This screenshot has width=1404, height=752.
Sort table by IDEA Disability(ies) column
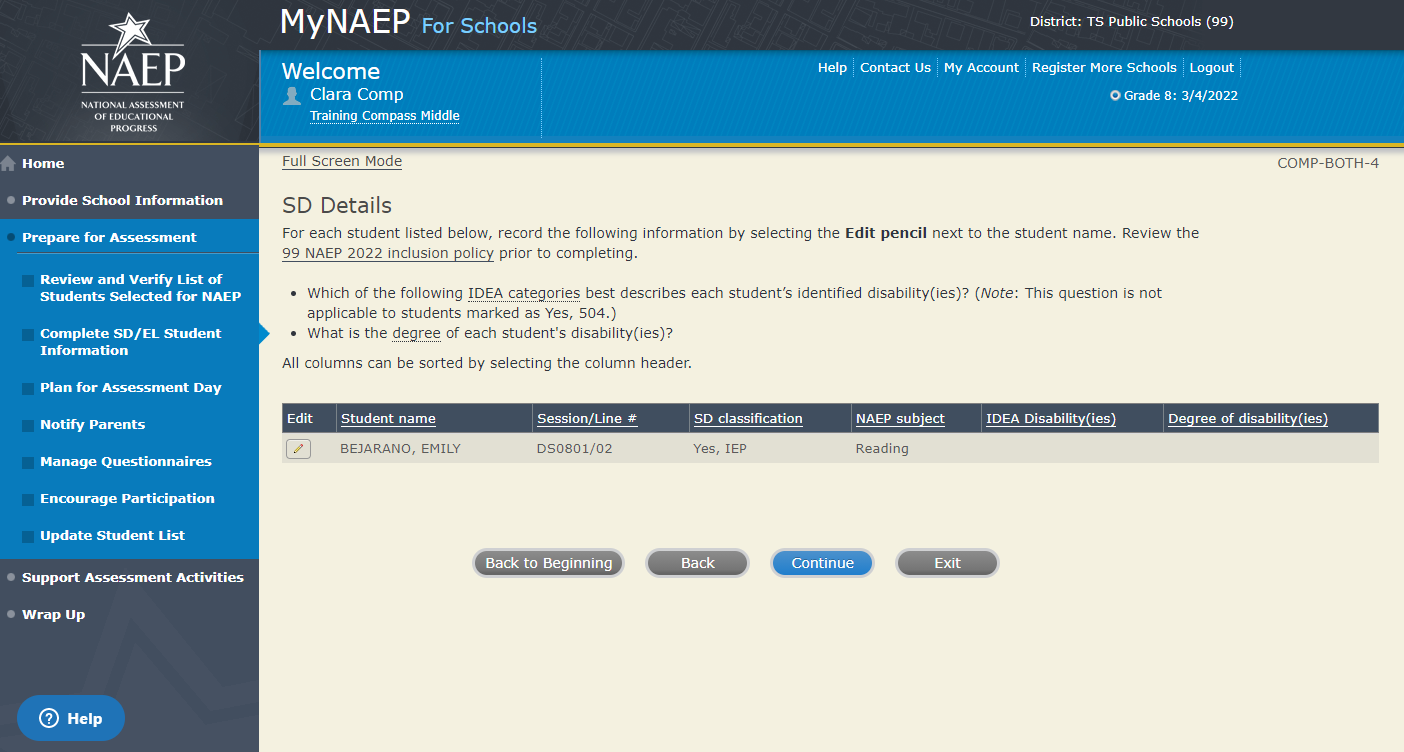pos(1051,419)
